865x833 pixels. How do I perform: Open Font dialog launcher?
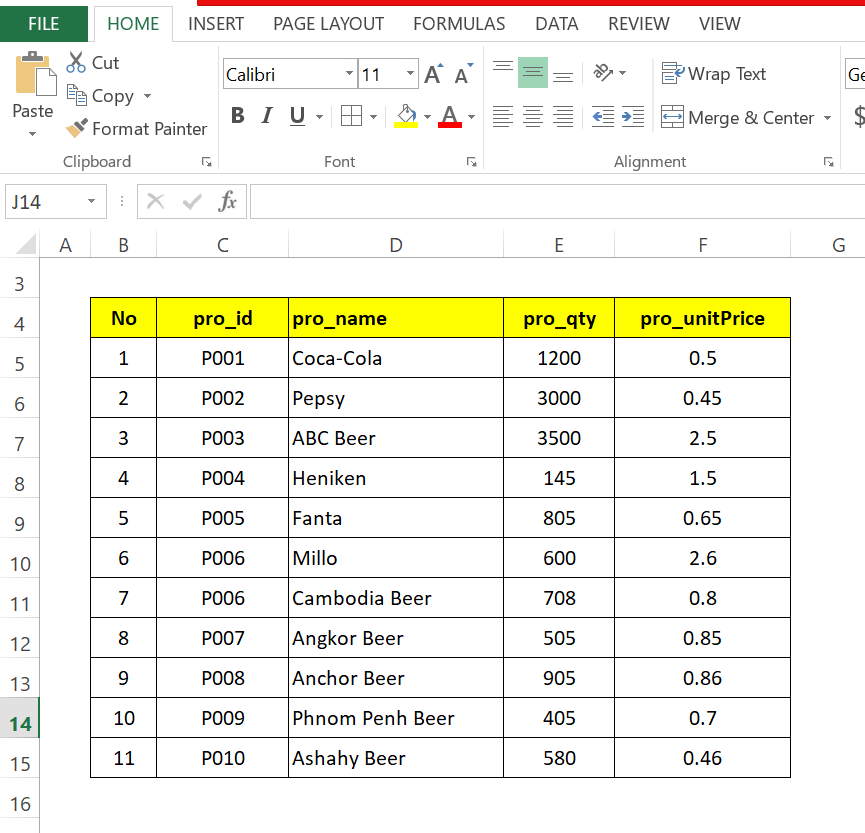pos(471,162)
